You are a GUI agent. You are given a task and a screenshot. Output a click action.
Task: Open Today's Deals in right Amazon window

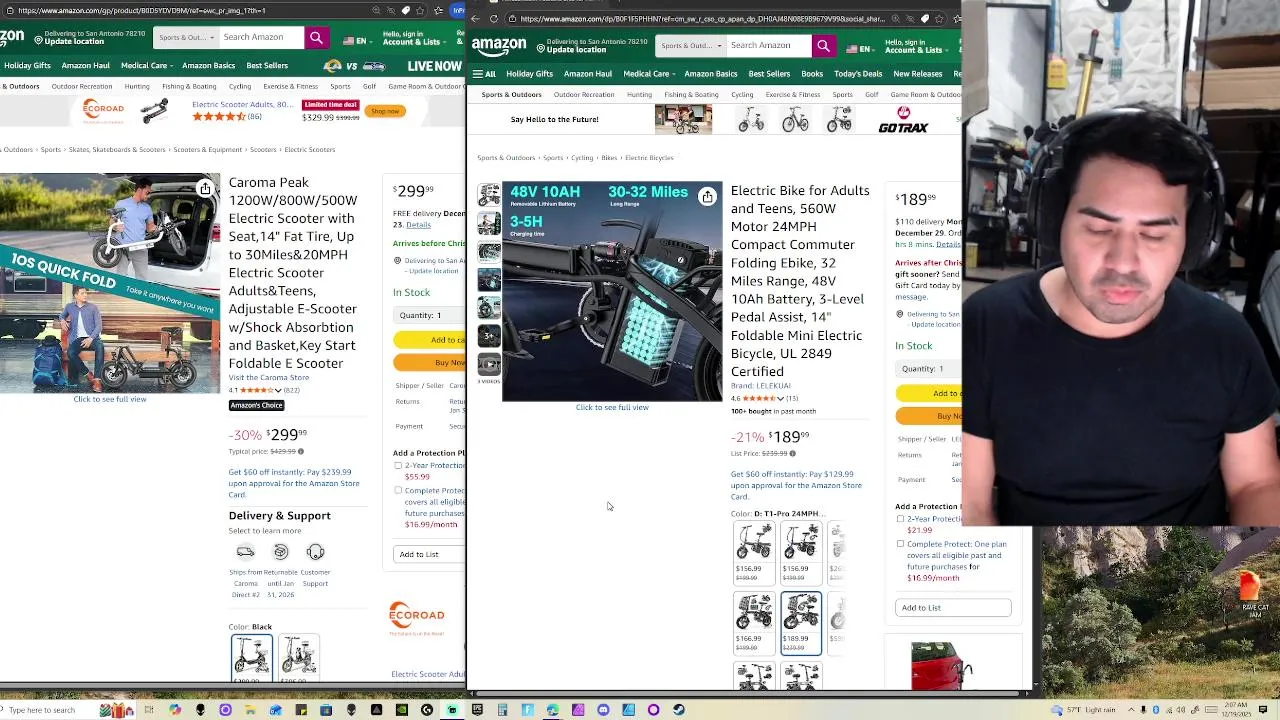coord(858,74)
